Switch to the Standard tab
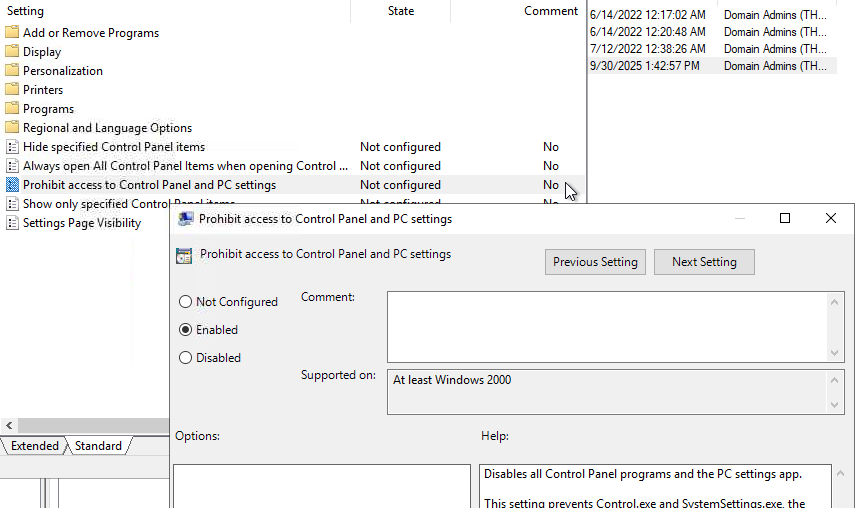This screenshot has width=857, height=508. pyautogui.click(x=98, y=446)
